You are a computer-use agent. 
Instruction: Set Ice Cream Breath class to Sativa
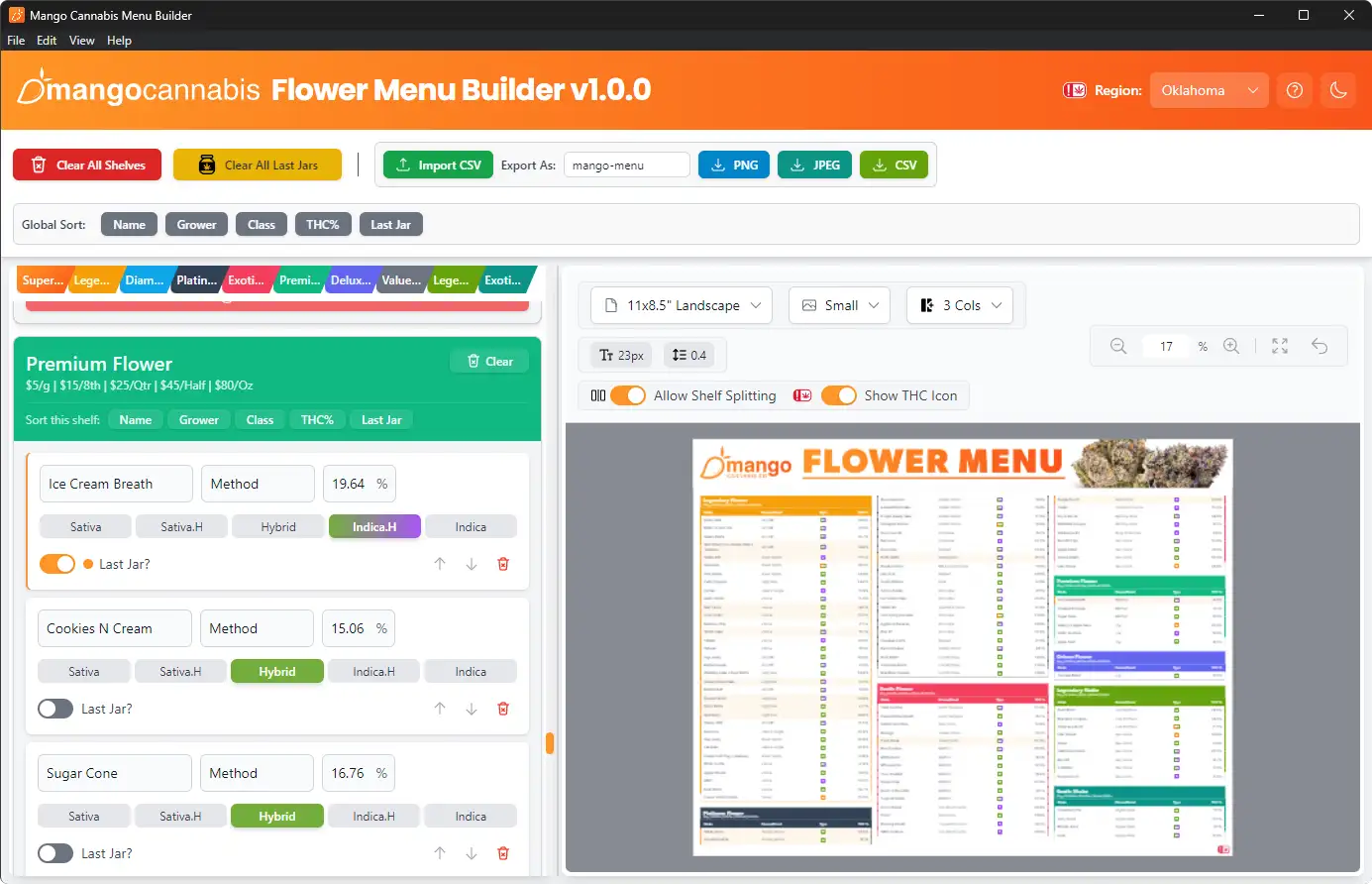click(x=86, y=527)
